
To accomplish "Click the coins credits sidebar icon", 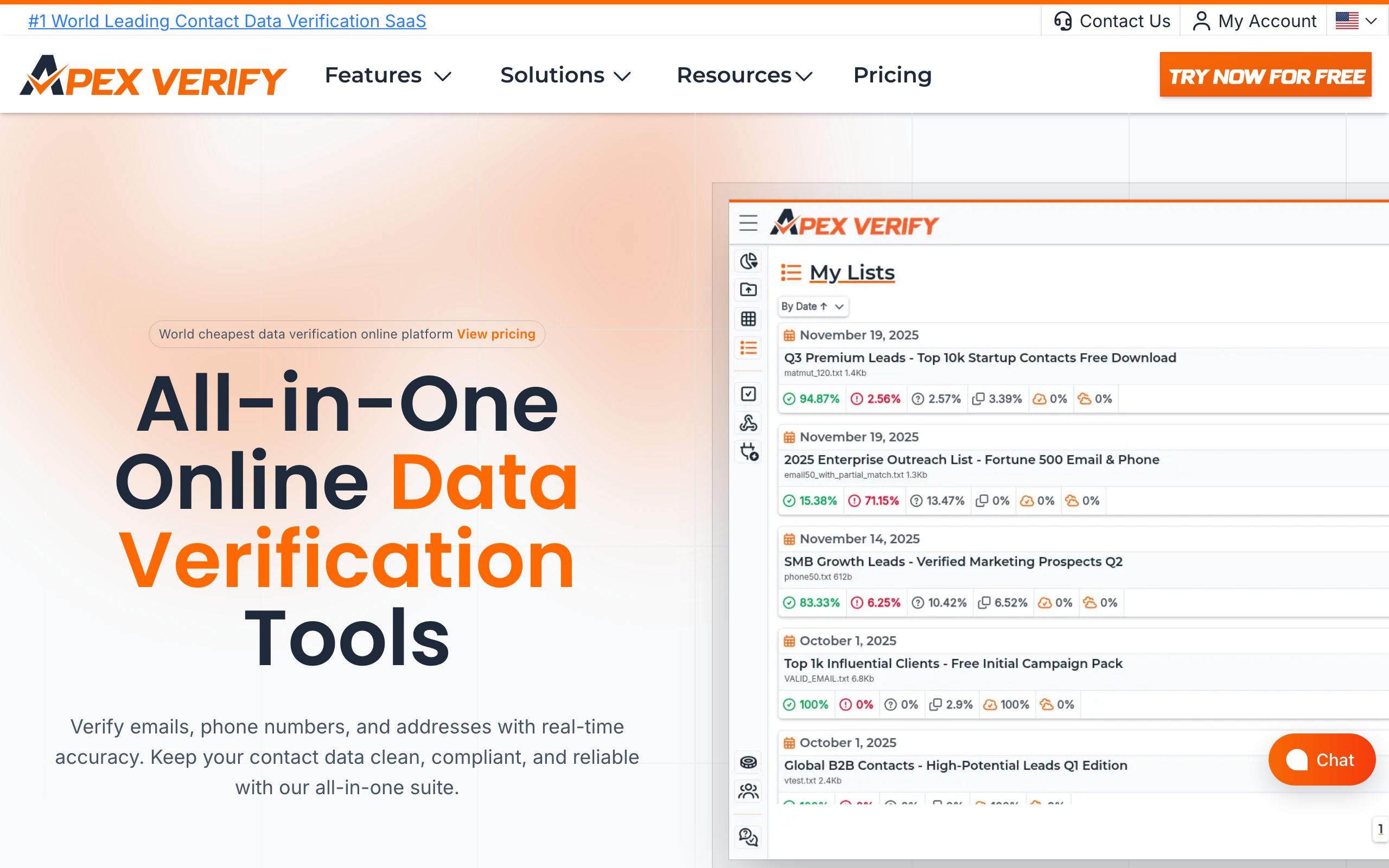I will [748, 762].
